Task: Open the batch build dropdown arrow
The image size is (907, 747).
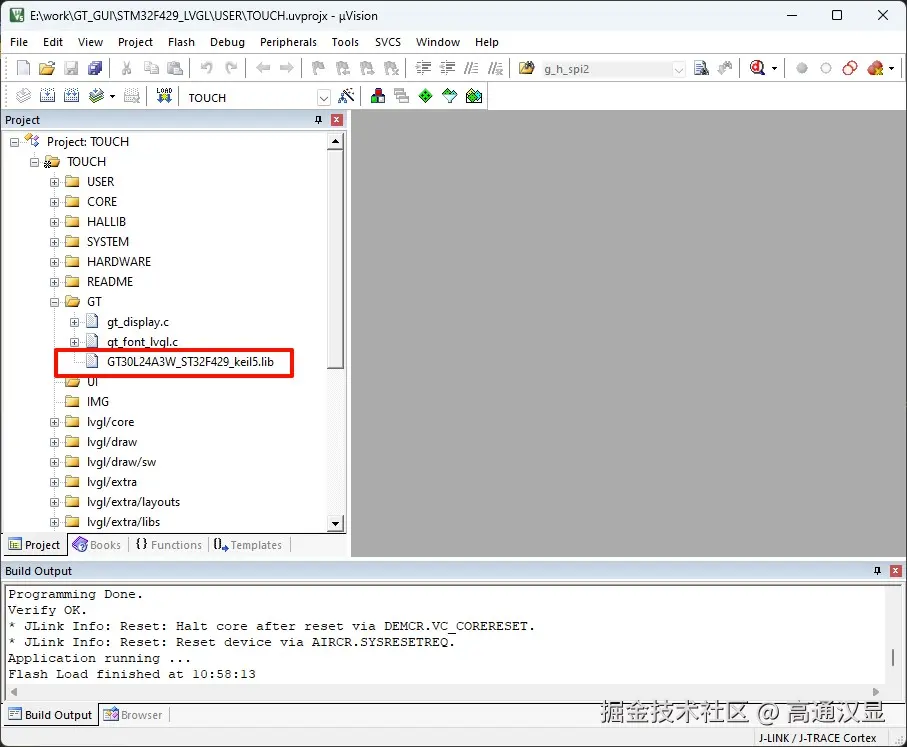Action: [x=112, y=96]
